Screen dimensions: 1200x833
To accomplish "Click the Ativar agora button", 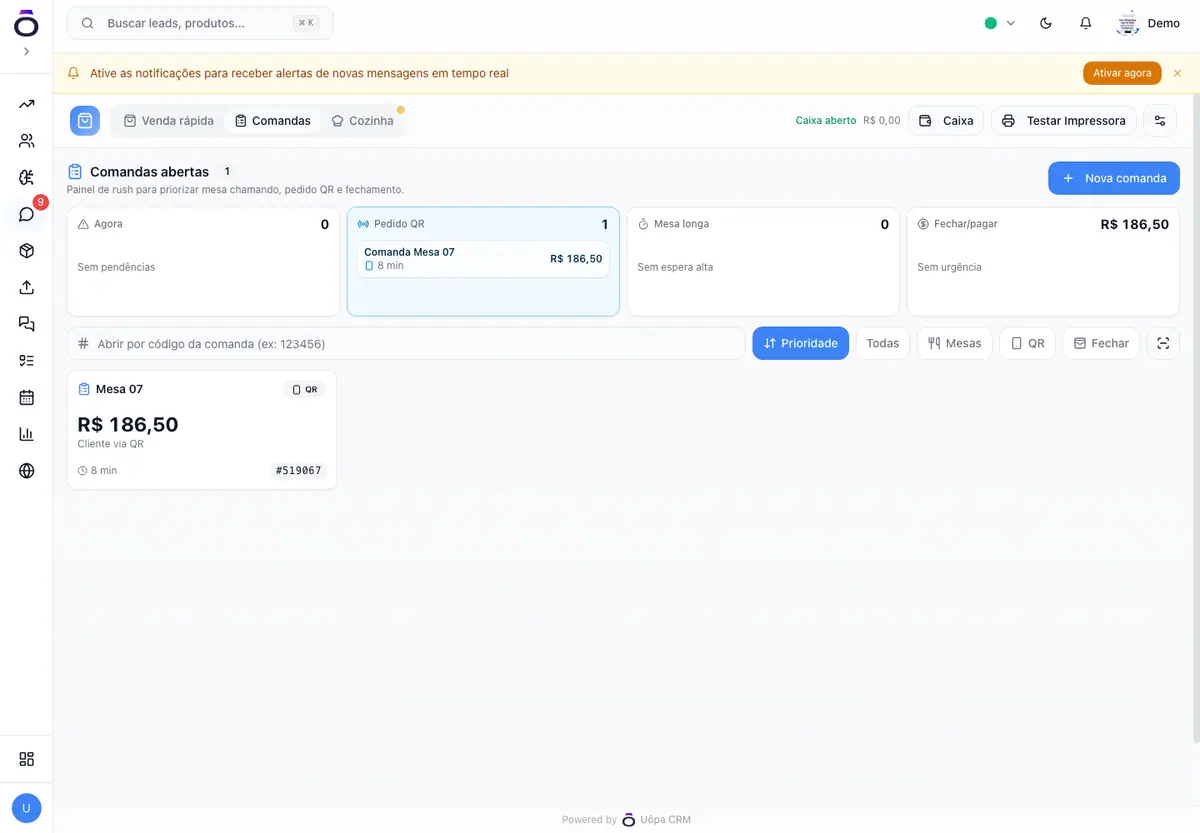I will point(1122,73).
